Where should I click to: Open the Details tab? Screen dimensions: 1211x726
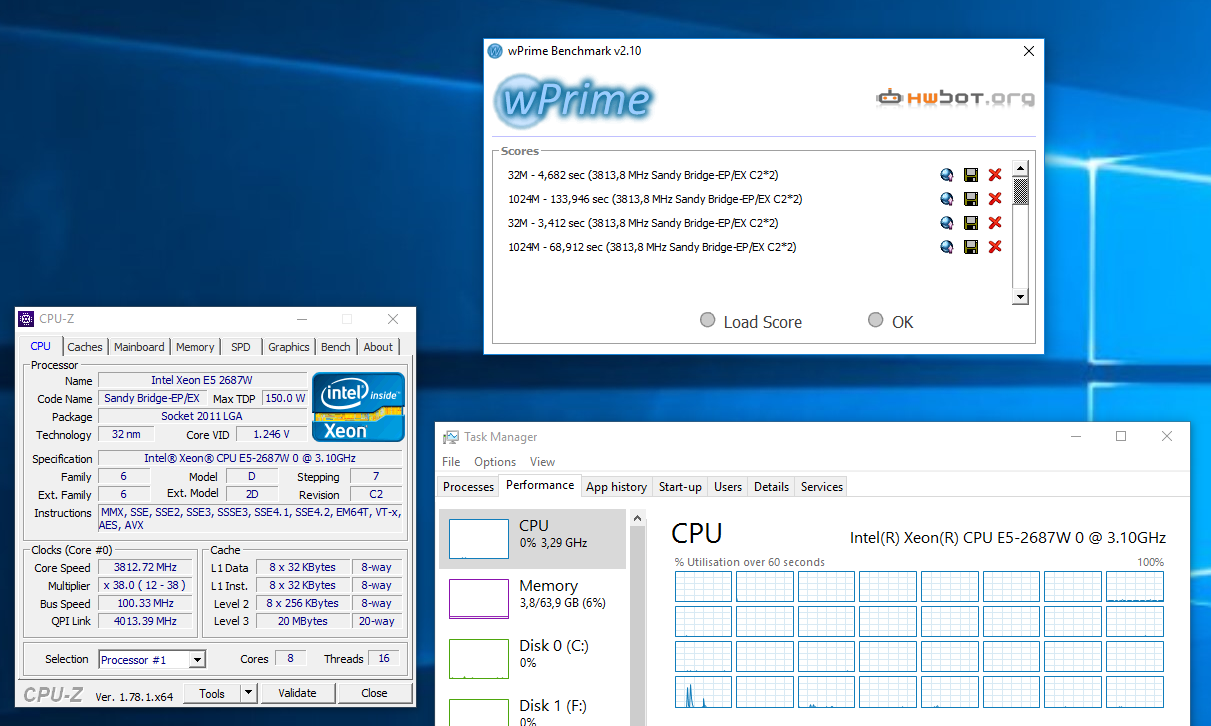point(771,487)
